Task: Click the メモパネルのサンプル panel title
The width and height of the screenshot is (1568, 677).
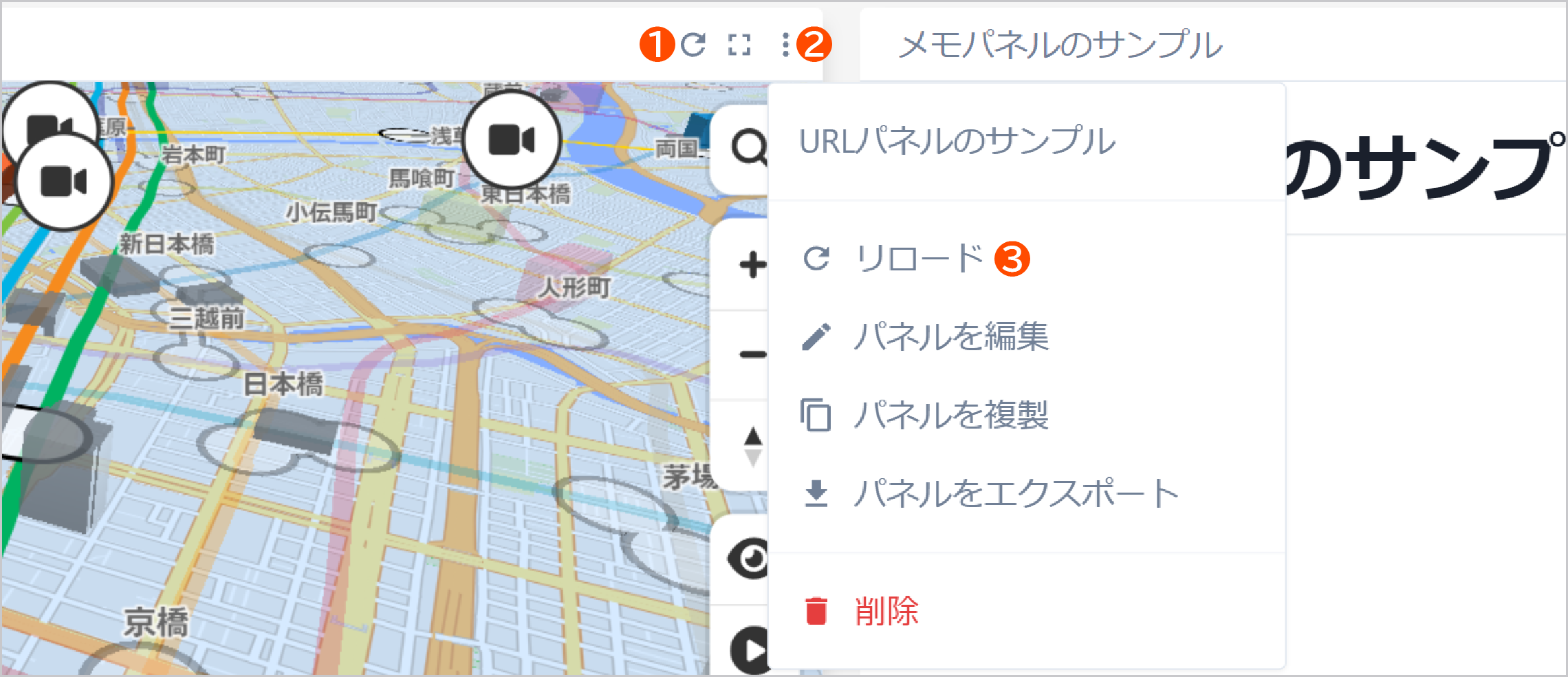Action: click(1060, 45)
